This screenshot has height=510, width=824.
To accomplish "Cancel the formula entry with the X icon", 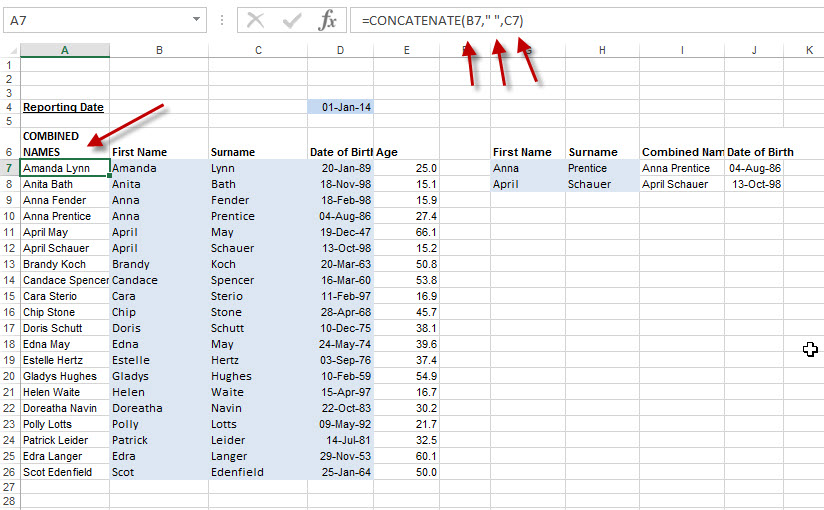I will click(x=255, y=21).
